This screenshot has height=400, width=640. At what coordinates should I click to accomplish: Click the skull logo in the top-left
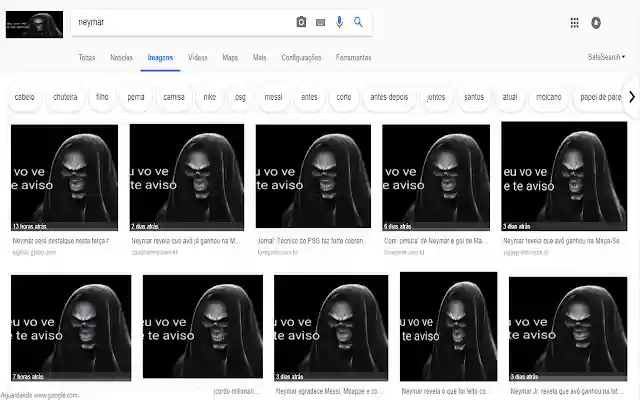34,24
